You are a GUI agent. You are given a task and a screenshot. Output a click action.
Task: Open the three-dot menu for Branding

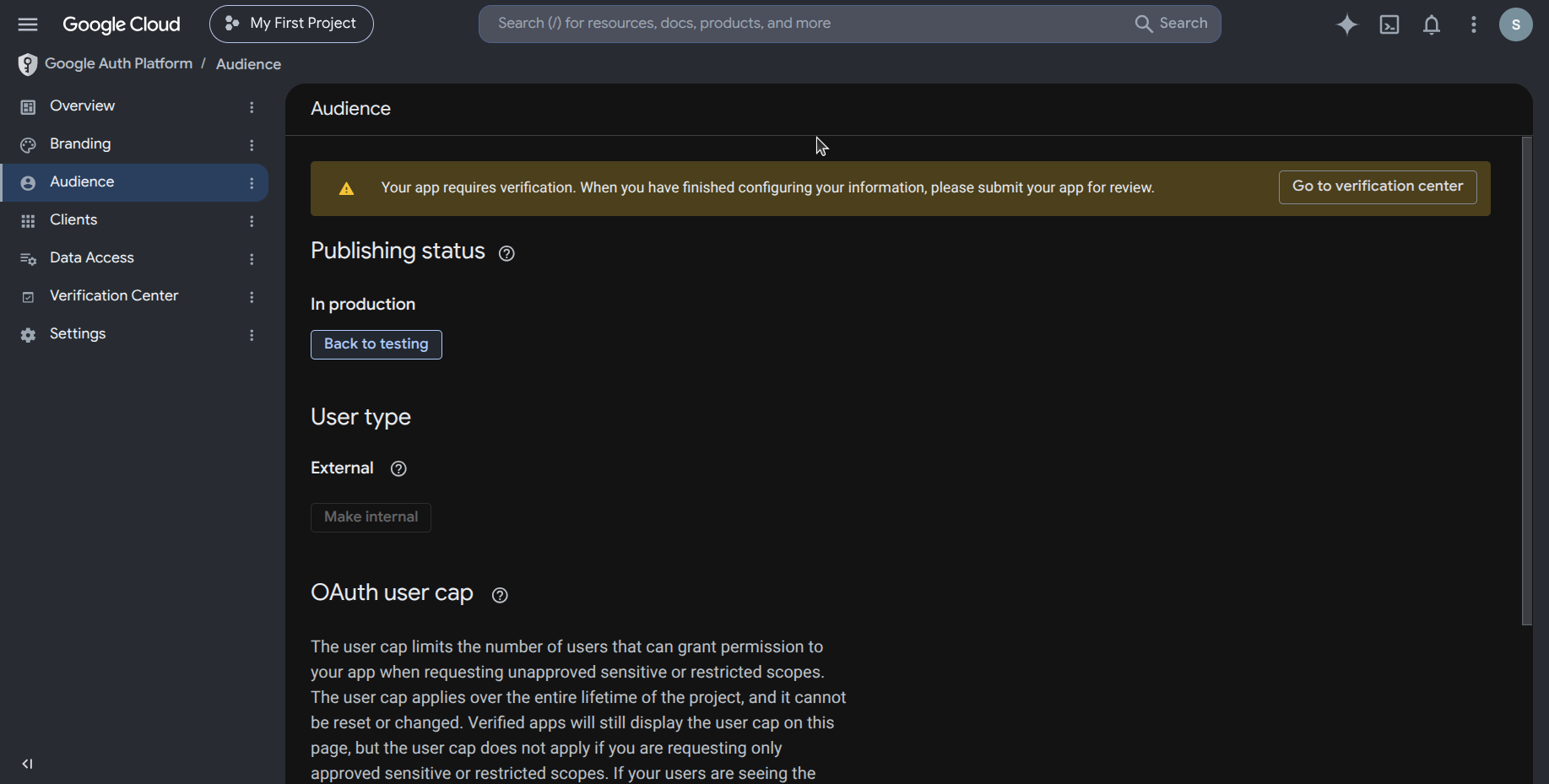point(252,145)
